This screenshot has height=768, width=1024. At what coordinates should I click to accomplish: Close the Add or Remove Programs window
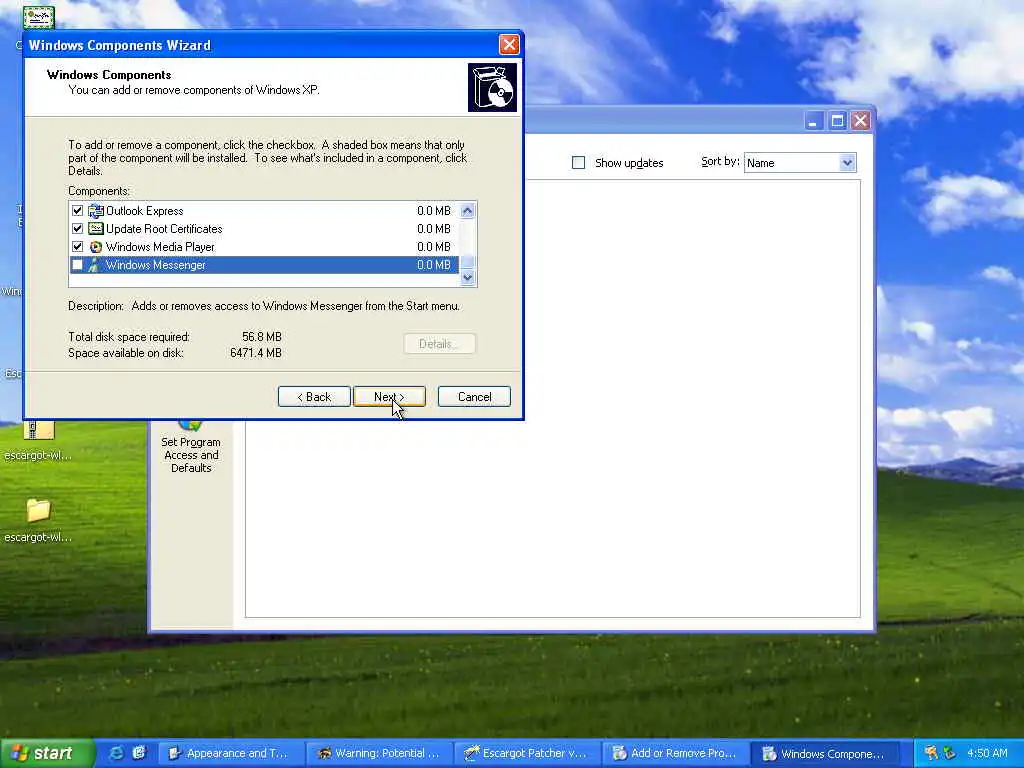861,121
